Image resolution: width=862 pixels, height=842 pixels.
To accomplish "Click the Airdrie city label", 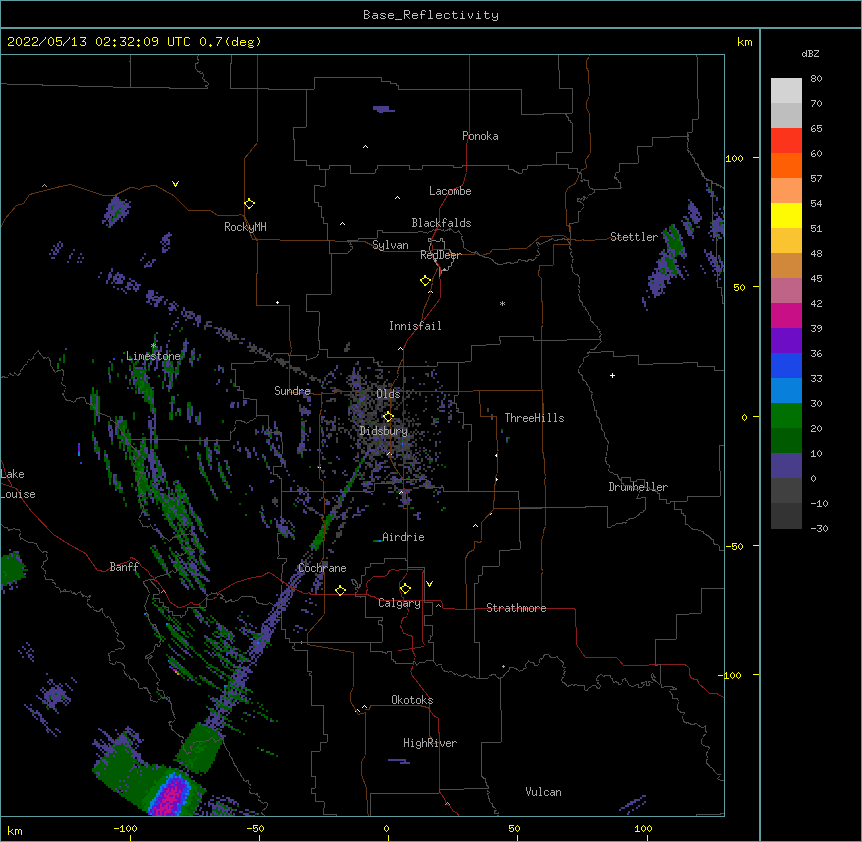I will tap(403, 537).
